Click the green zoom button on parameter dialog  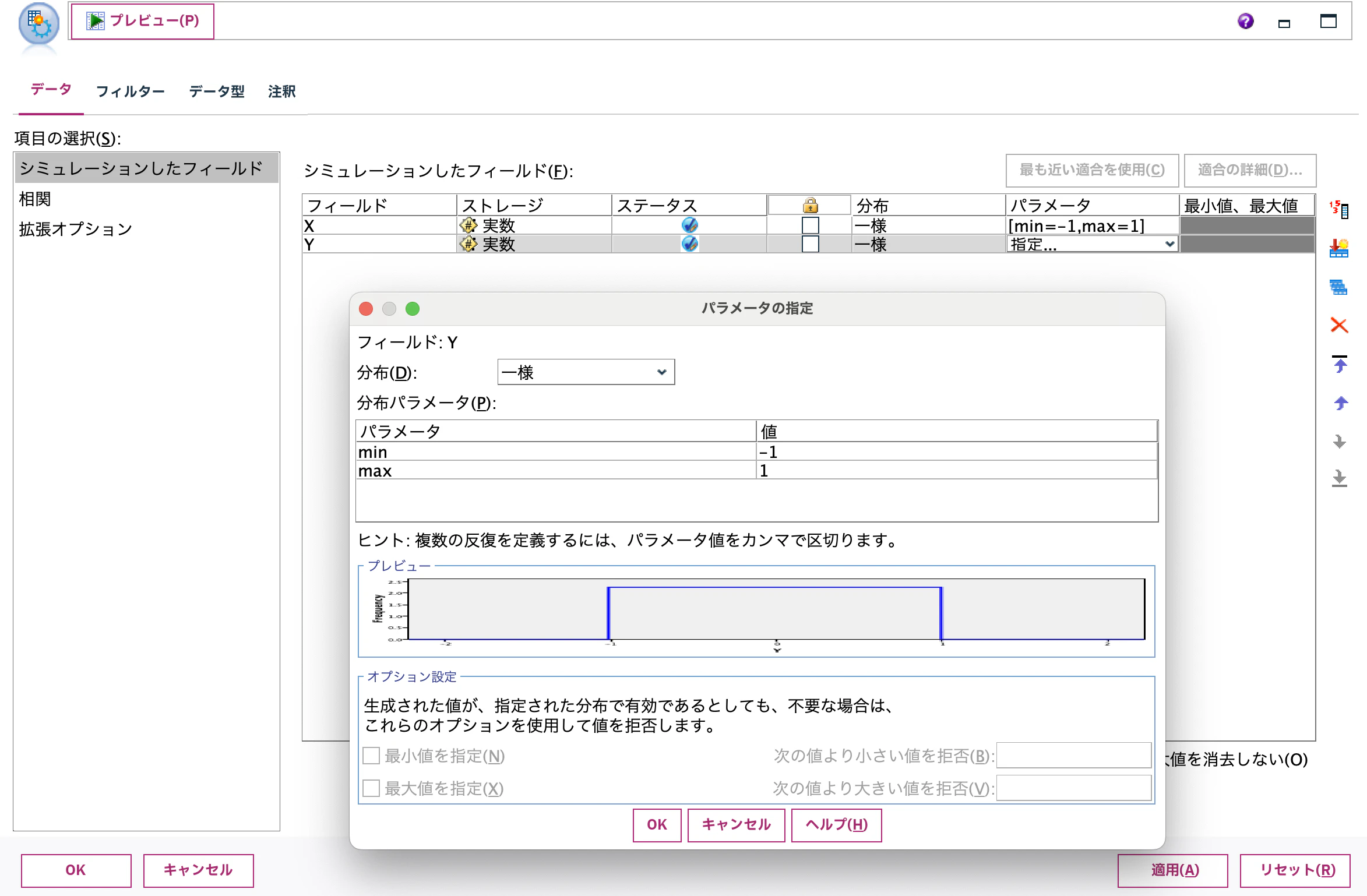click(x=413, y=309)
